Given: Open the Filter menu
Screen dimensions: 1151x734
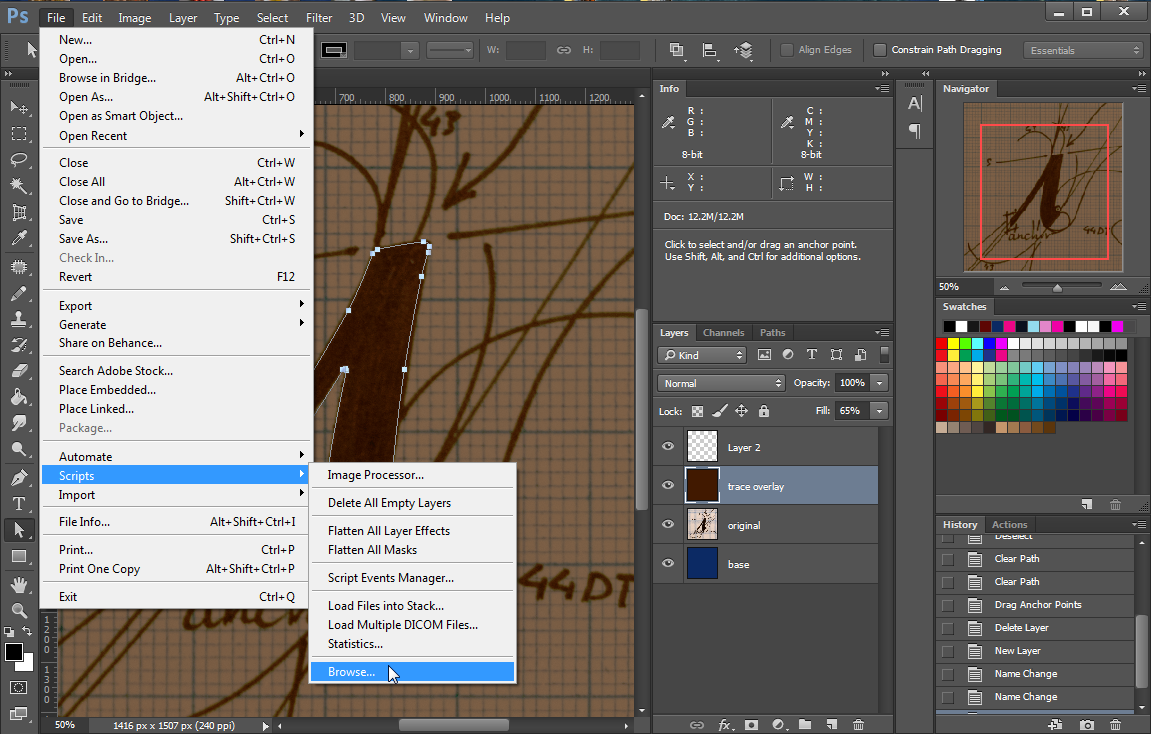Looking at the screenshot, I should click(x=319, y=18).
